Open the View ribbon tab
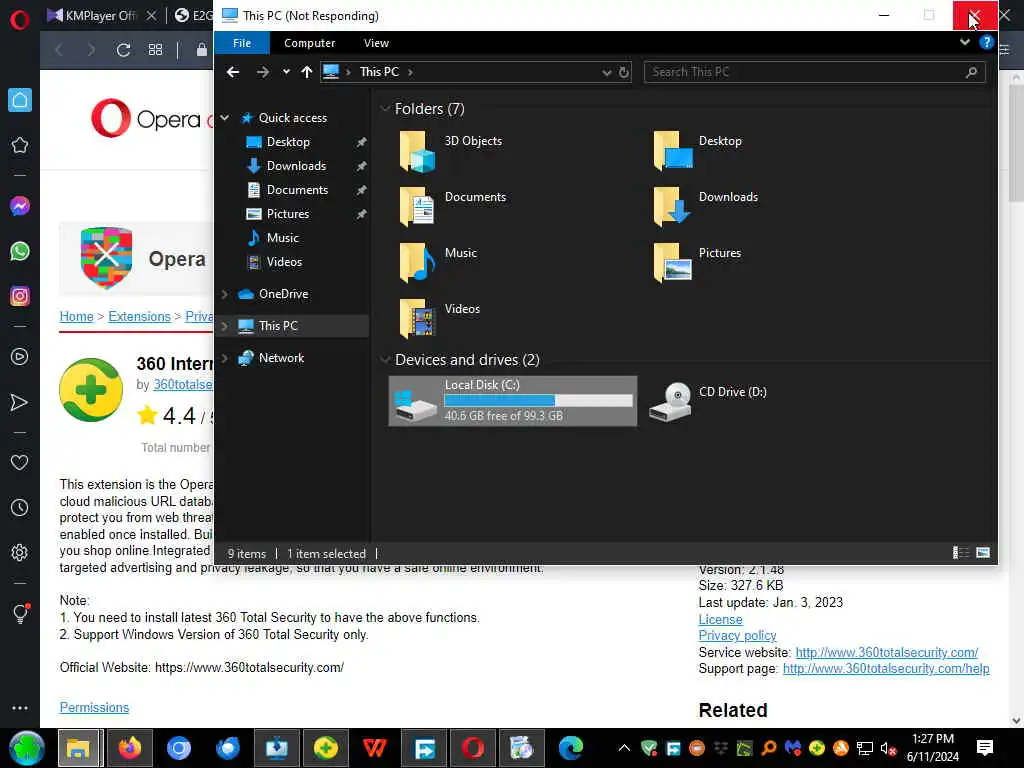 [376, 43]
